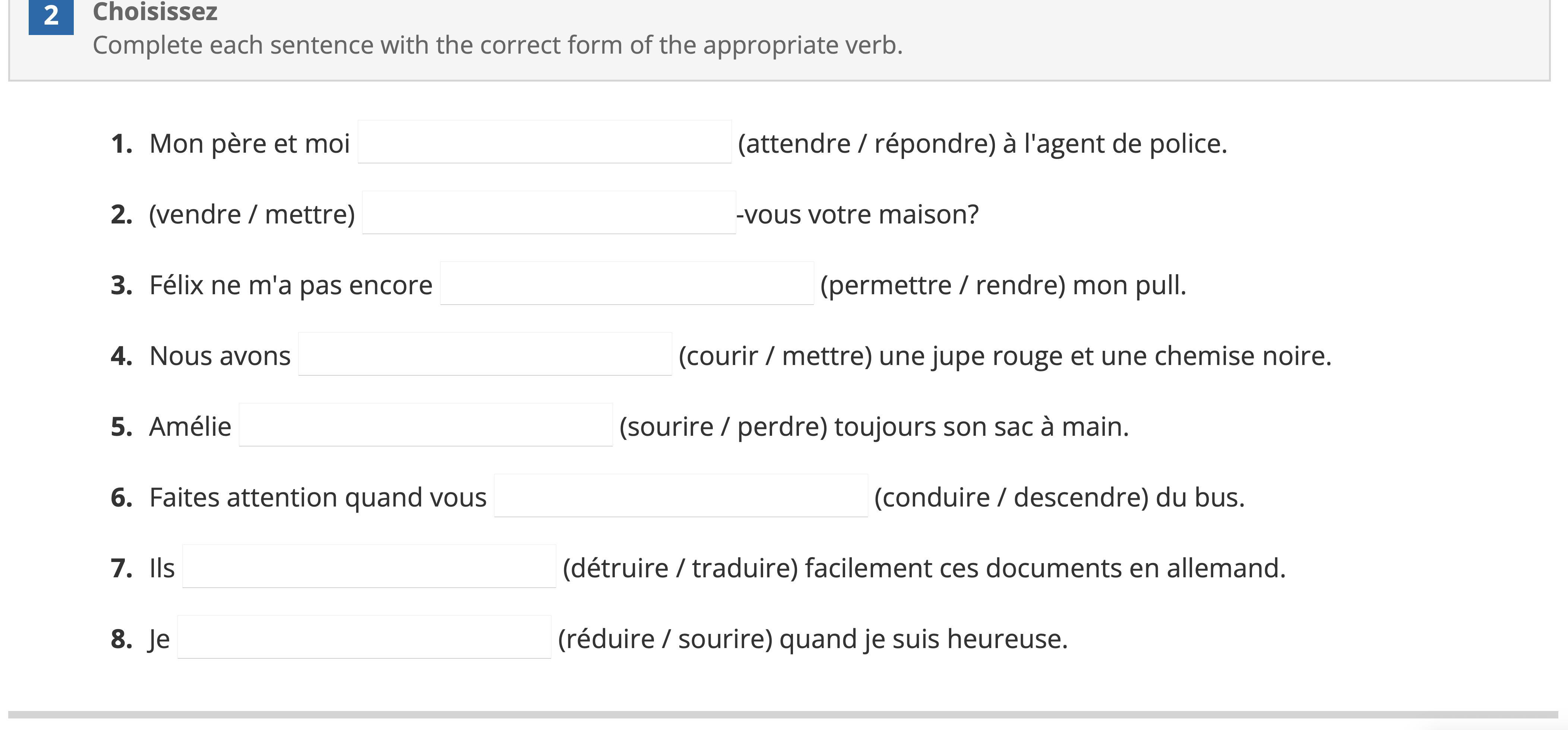This screenshot has height=730, width=1568.
Task: Click the "(permettre / rendre)" verb hint
Action: pos(942,285)
